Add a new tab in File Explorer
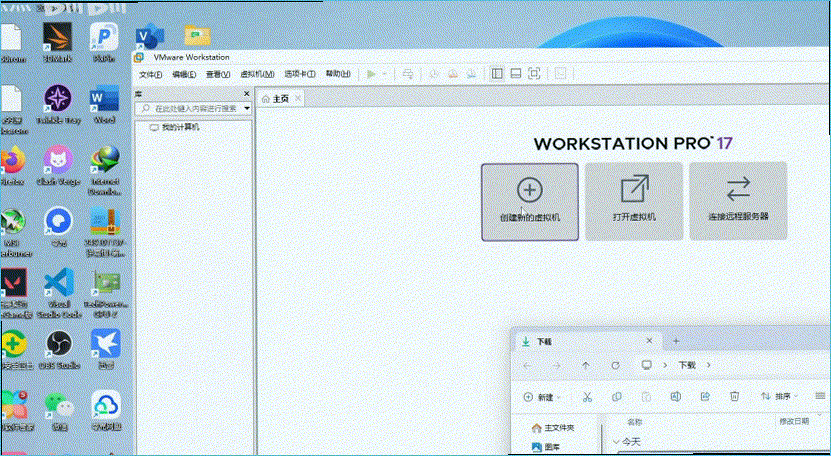 click(676, 341)
